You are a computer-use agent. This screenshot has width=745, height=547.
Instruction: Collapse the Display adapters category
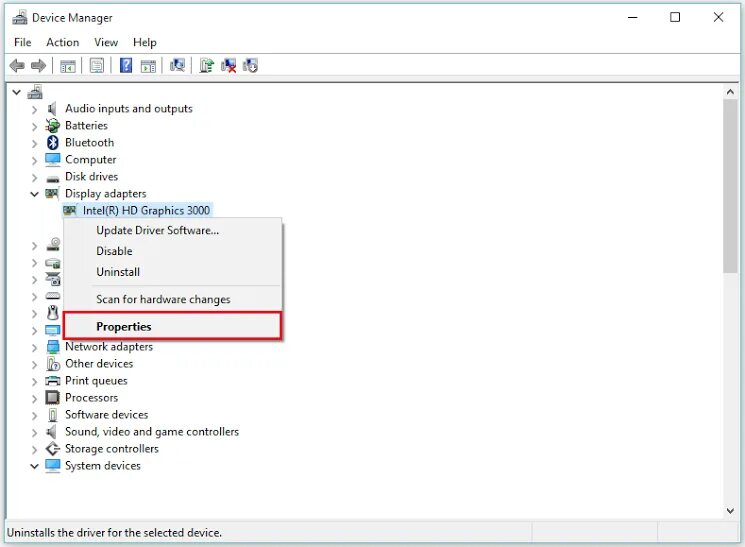point(34,194)
